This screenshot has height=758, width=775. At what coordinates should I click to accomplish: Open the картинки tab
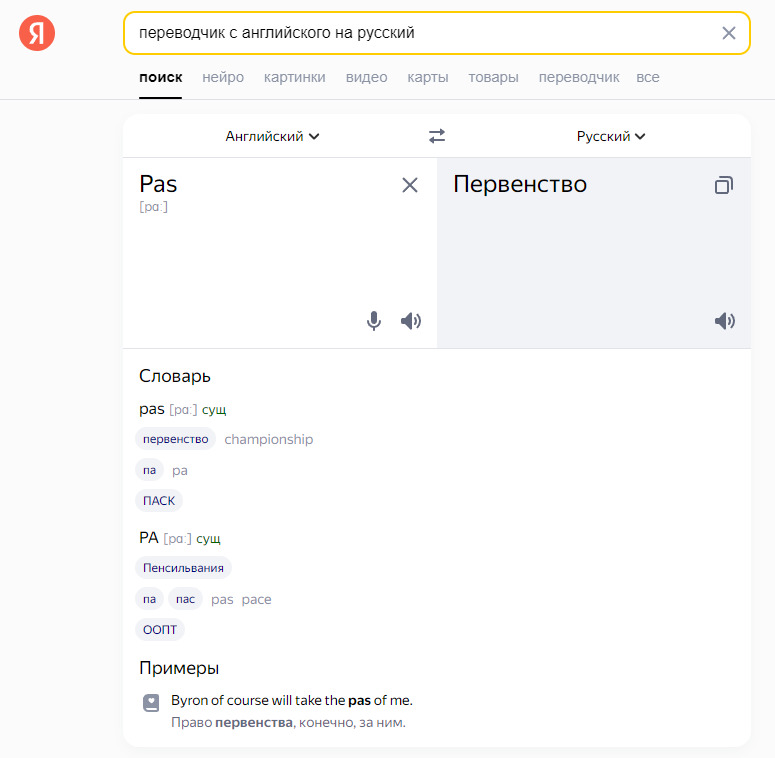[x=295, y=77]
